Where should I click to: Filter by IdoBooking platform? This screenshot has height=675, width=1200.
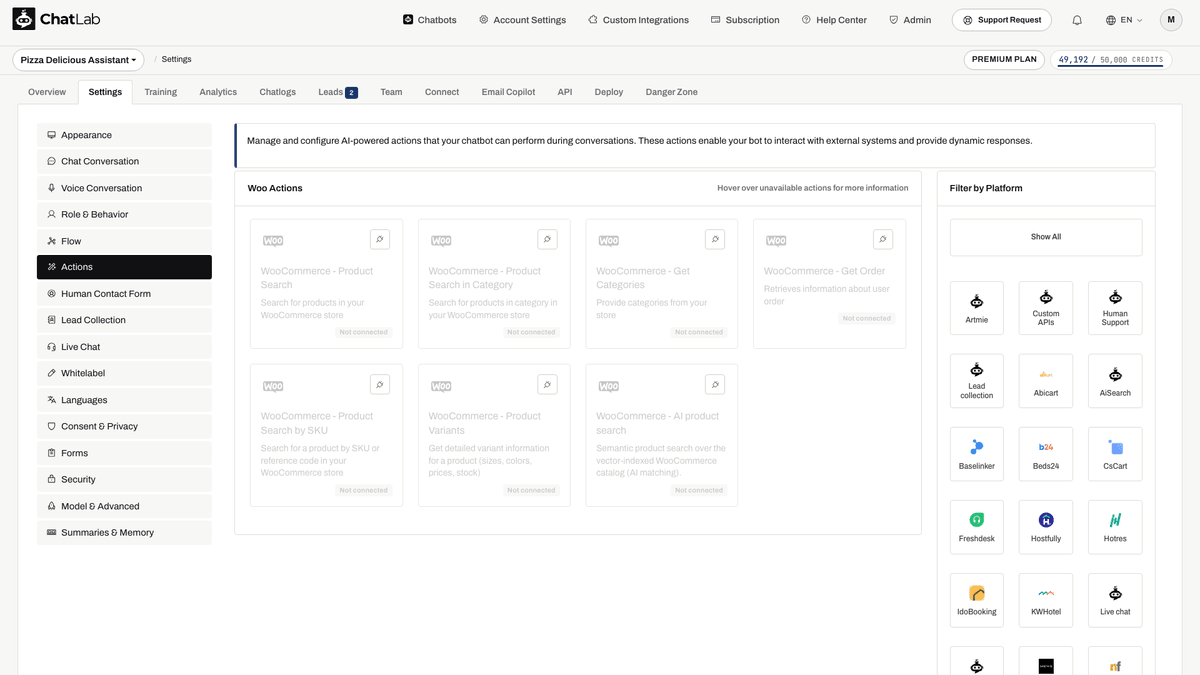[977, 600]
